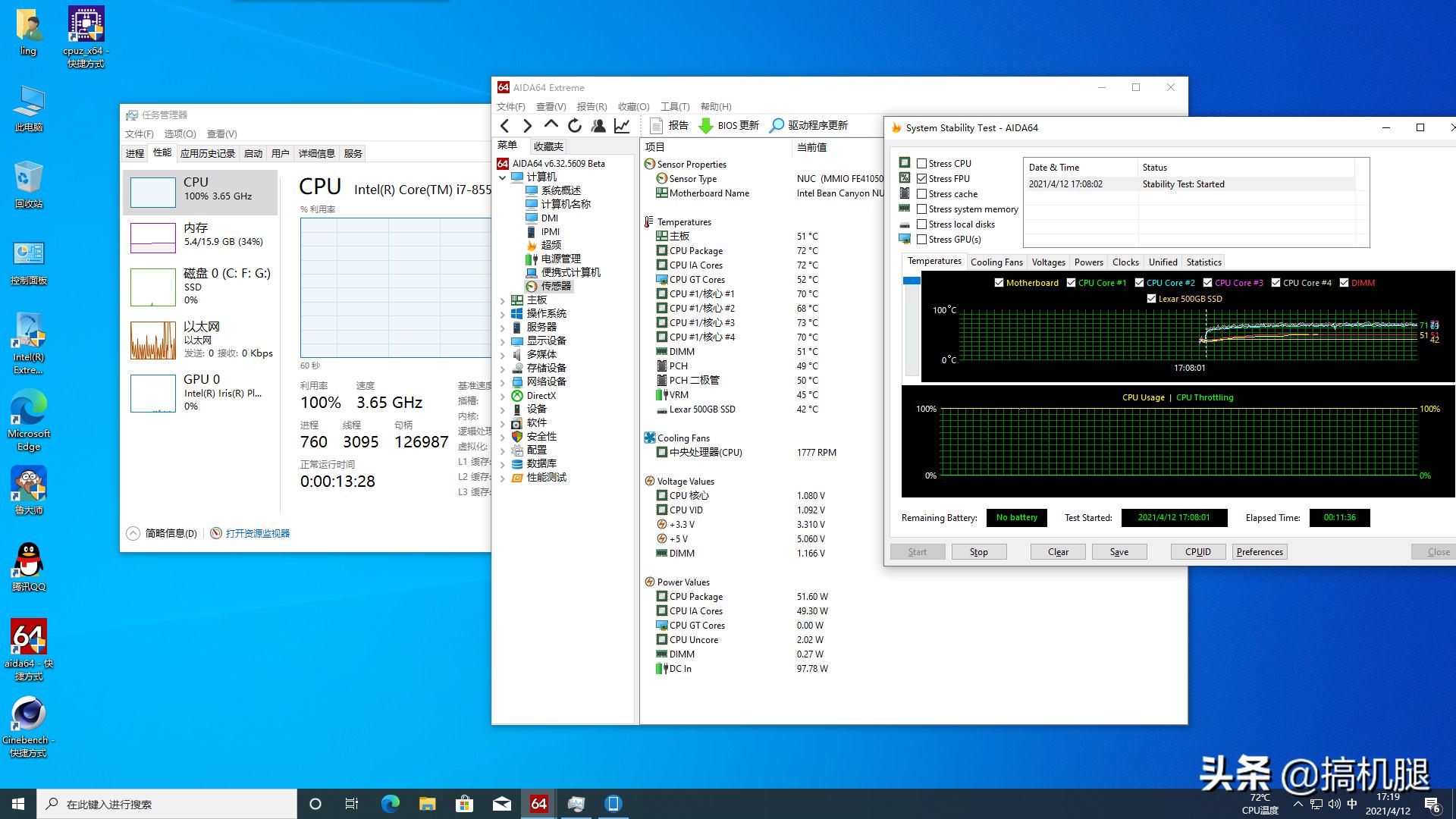Open the 工具 menu in AIDA64
Viewport: 1456px width, 819px height.
pos(675,106)
